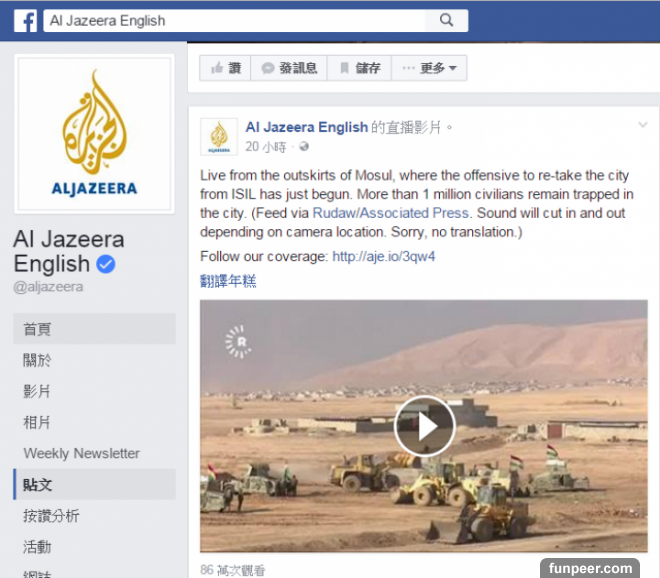Click the blue verified badge
The width and height of the screenshot is (660, 578).
(106, 264)
